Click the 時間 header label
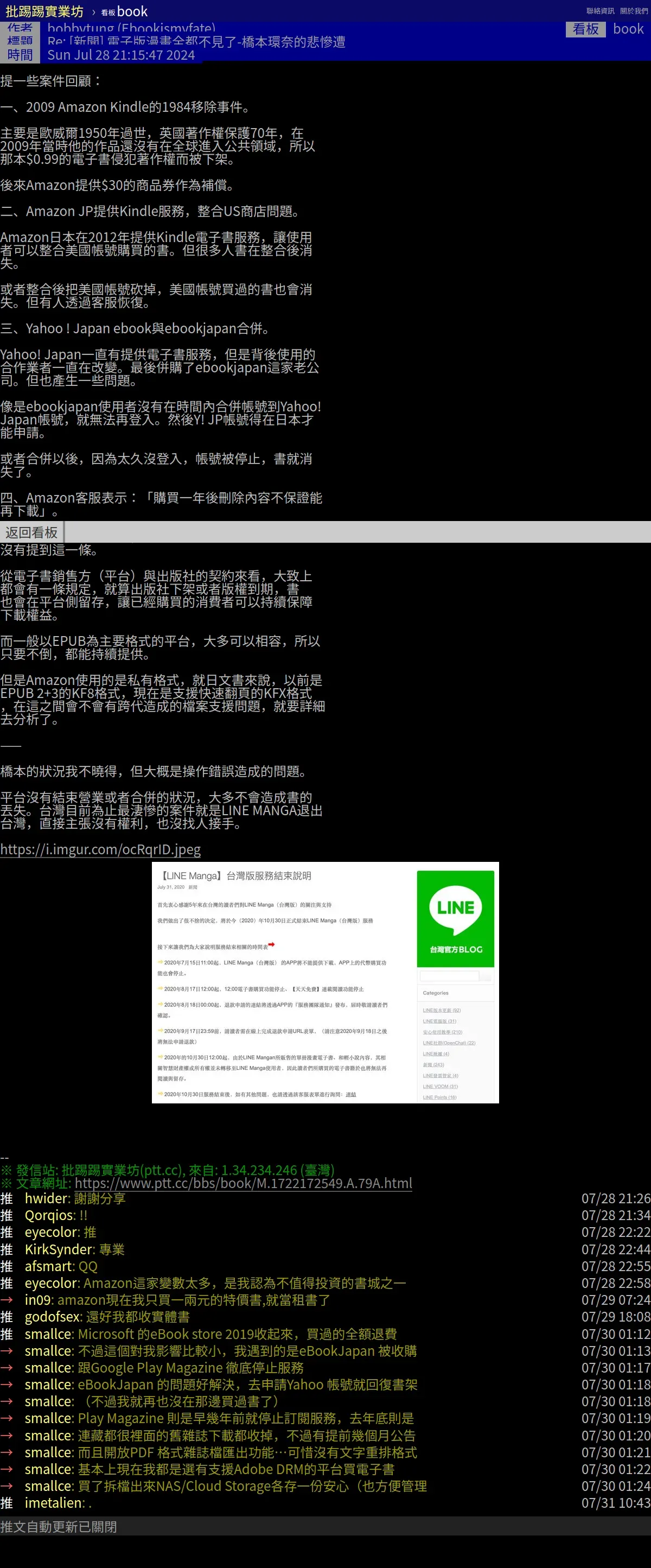651x1568 pixels. click(x=20, y=55)
